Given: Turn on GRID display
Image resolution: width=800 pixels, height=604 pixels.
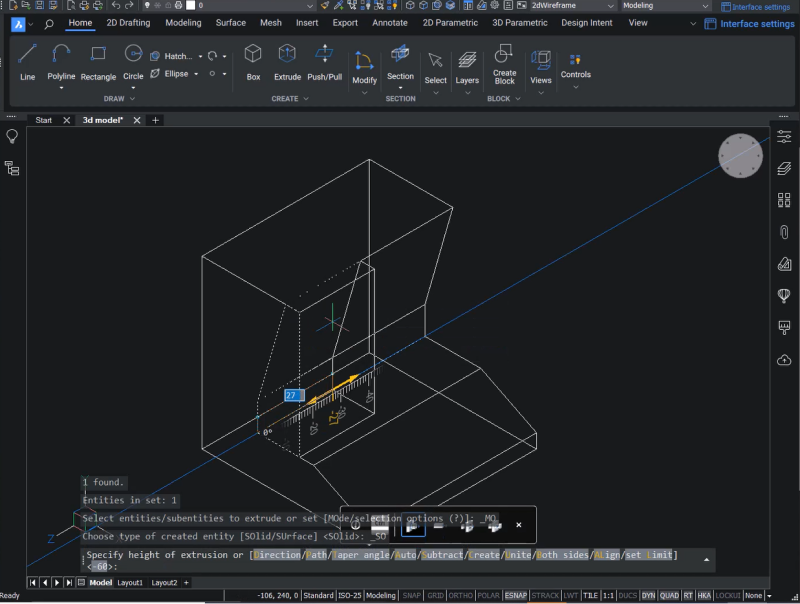Looking at the screenshot, I should [434, 594].
